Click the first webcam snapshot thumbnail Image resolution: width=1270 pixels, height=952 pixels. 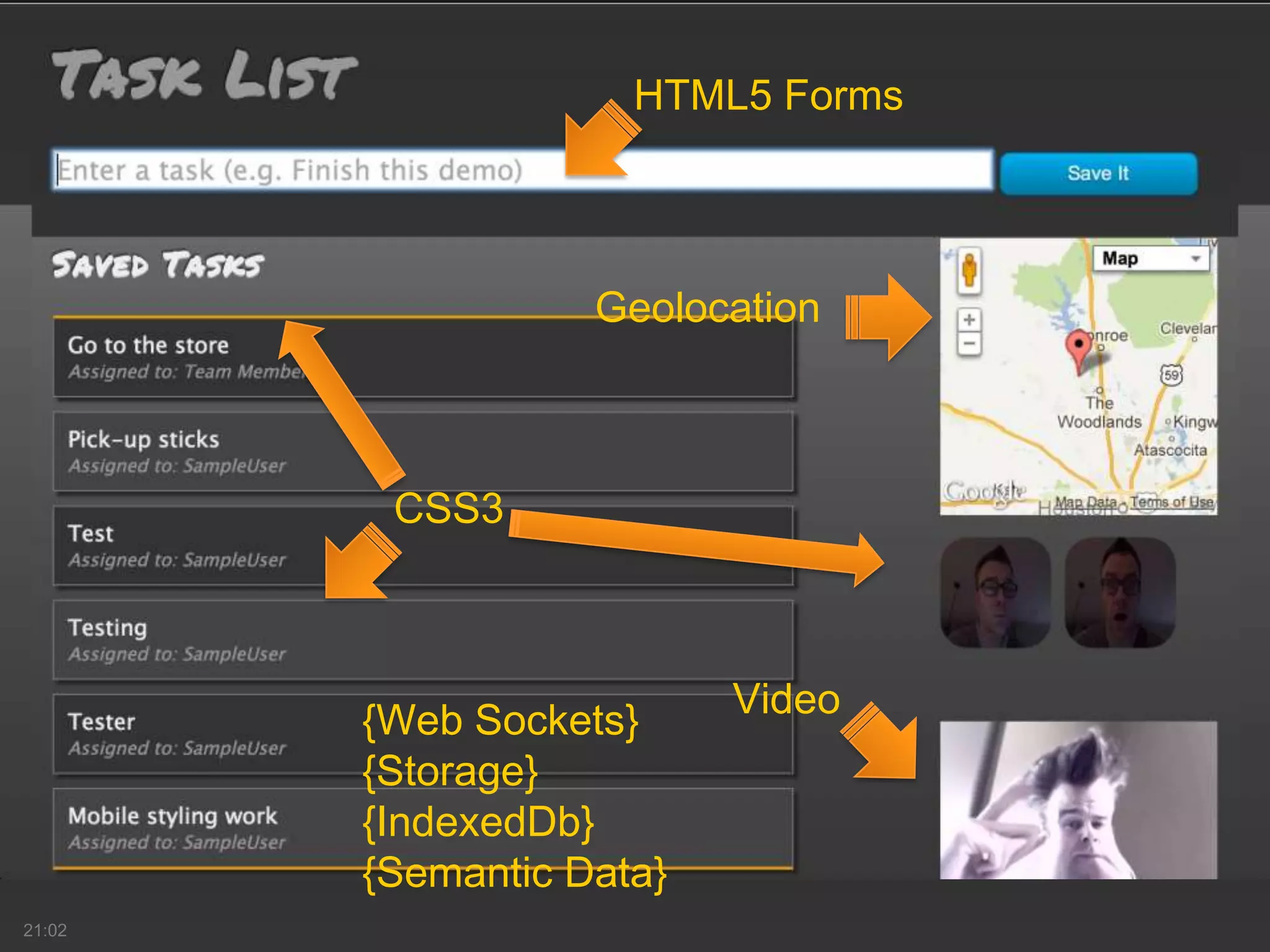[x=995, y=593]
